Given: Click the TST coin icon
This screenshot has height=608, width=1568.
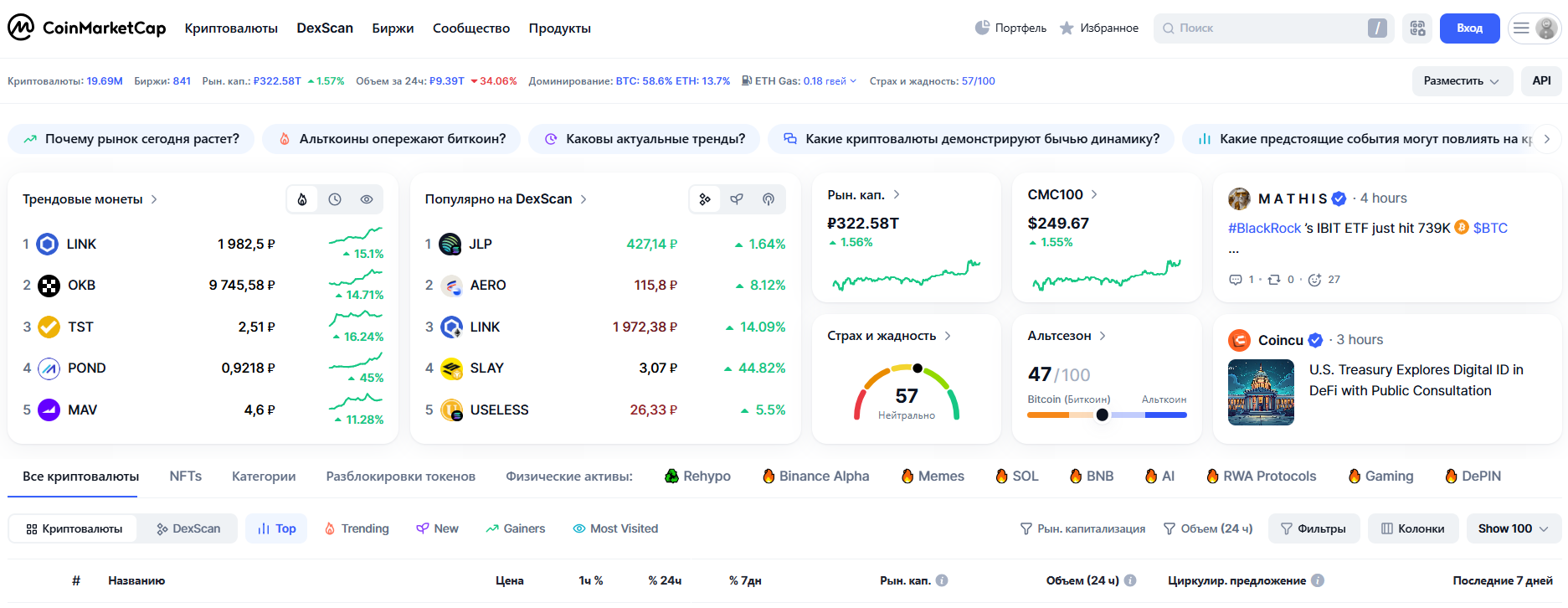Looking at the screenshot, I should [x=49, y=327].
